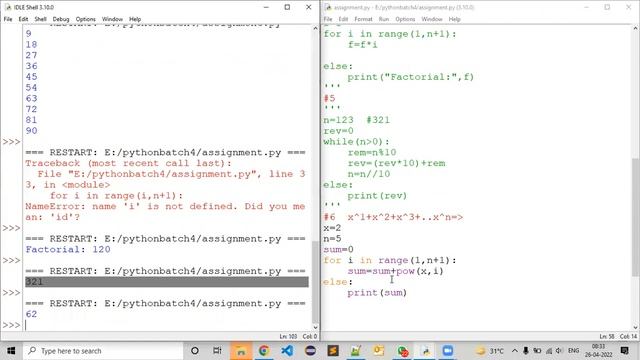Click editor window scrollbar up arrow

click(635, 29)
